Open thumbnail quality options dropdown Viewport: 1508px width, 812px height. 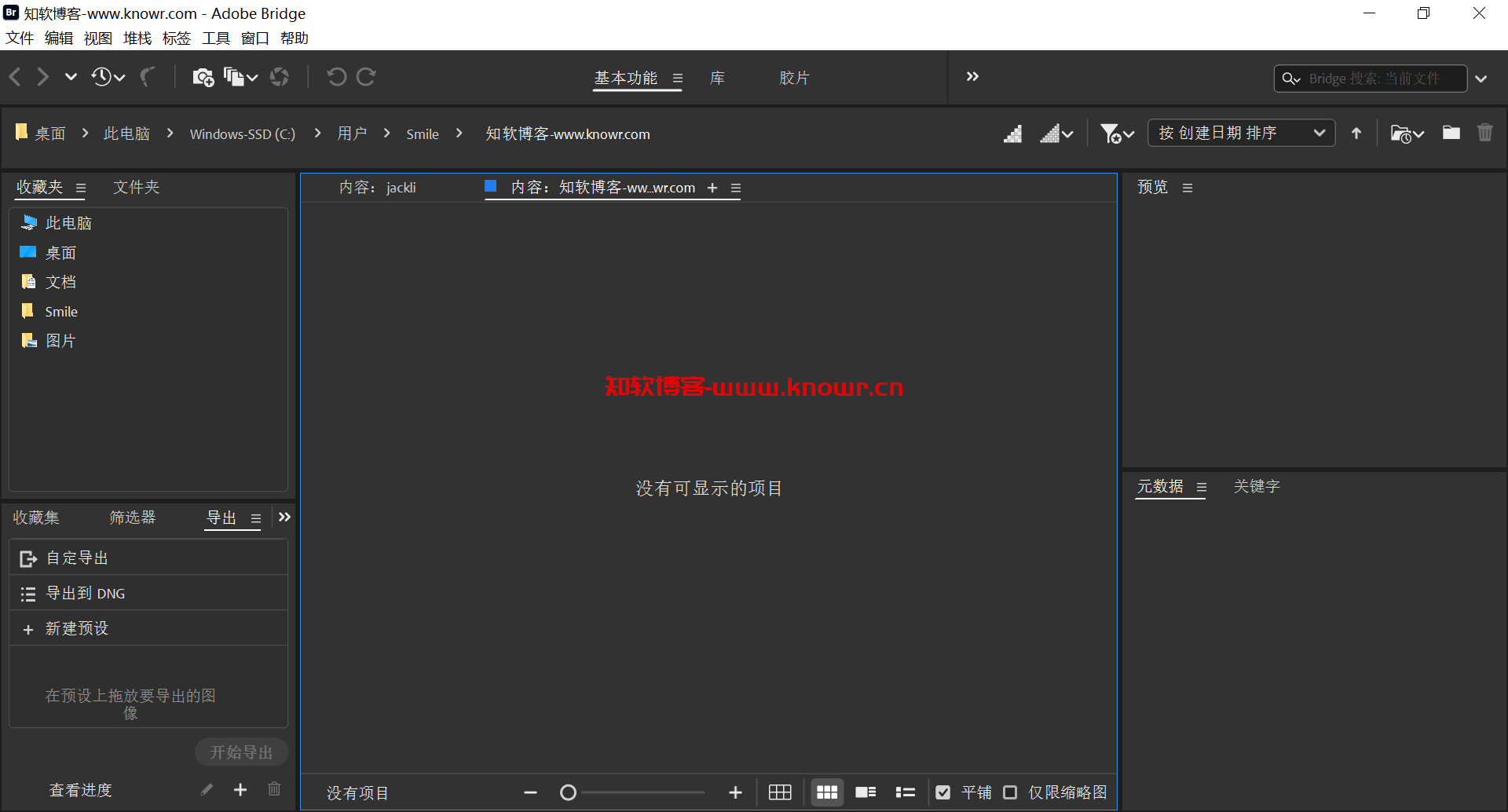(x=1056, y=134)
